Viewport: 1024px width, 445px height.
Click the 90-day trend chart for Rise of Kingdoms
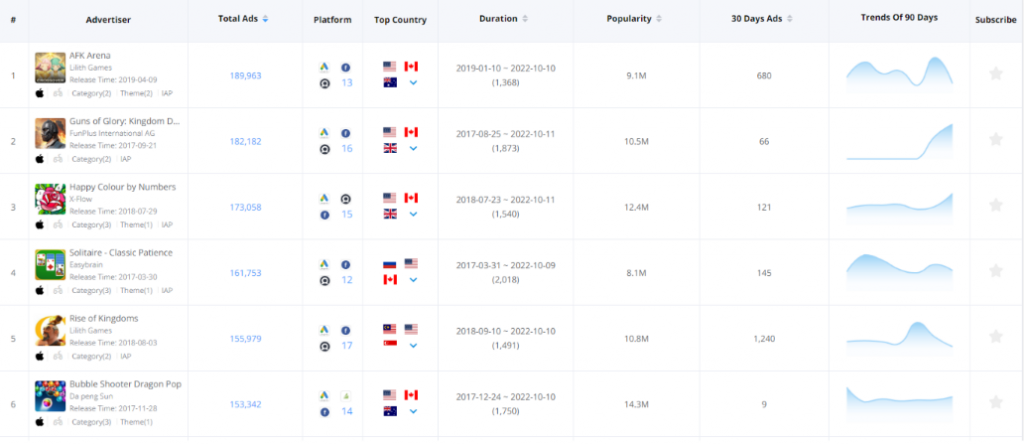point(899,336)
